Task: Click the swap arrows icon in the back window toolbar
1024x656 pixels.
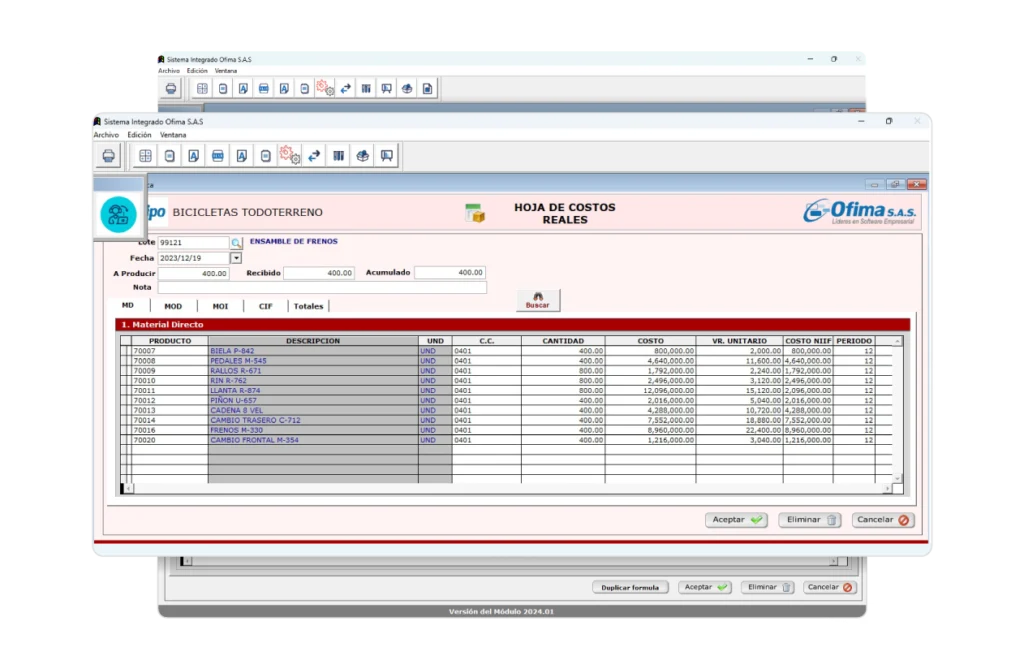Action: (345, 88)
